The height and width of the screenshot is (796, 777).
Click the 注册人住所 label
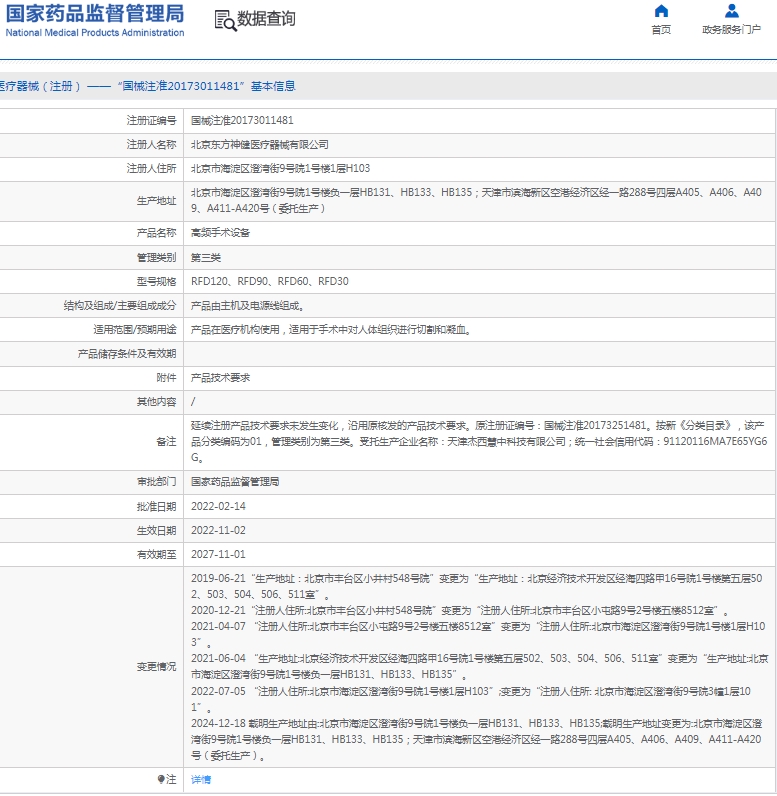click(151, 169)
